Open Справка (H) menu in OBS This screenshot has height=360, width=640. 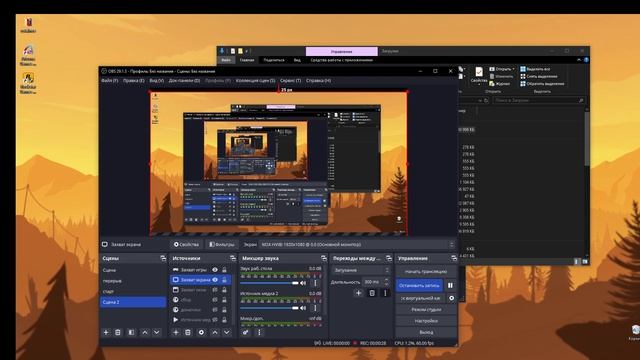point(318,80)
